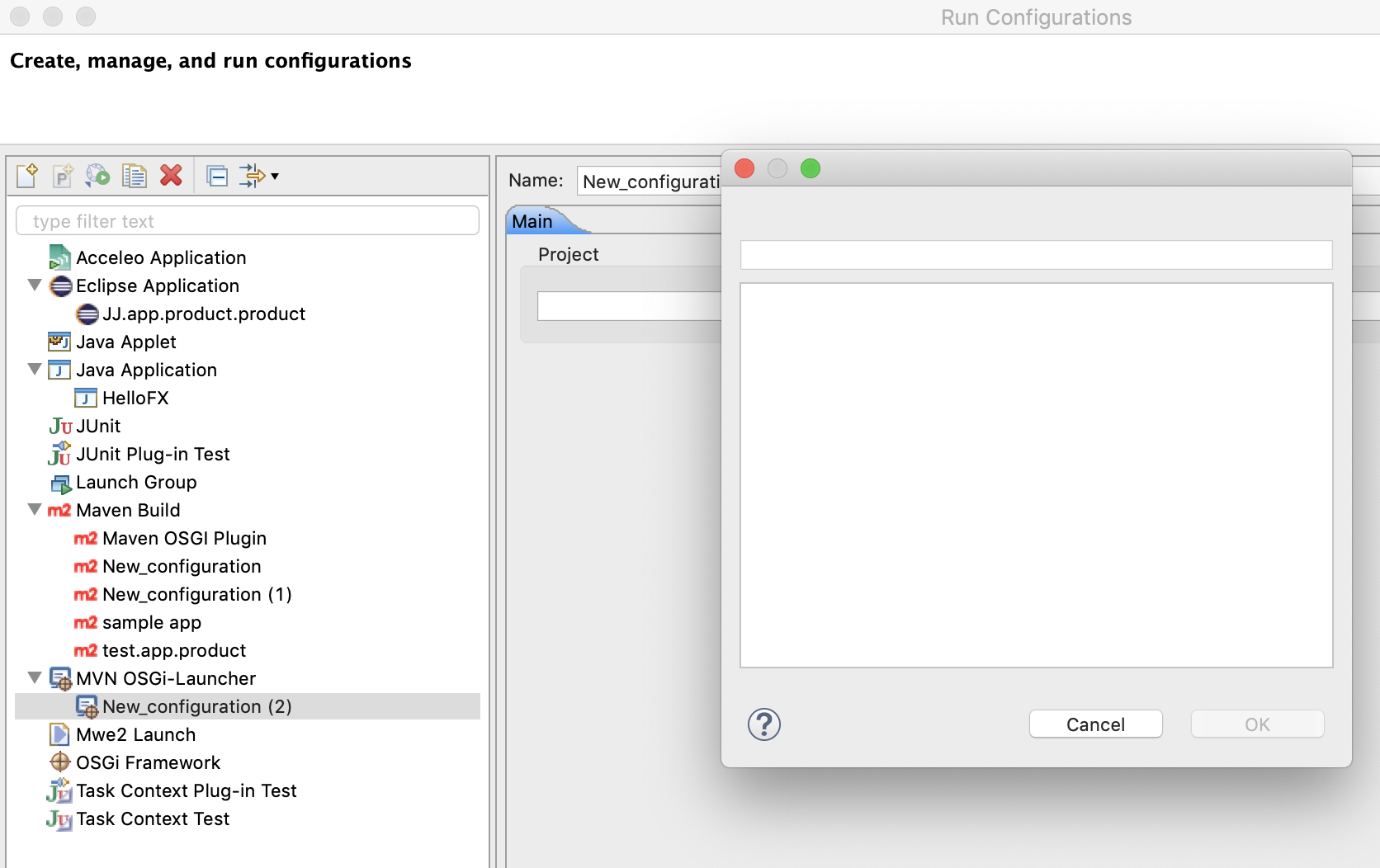This screenshot has width=1380, height=868.
Task: Collapse the MVN OSGi-Launcher node
Action: (x=35, y=678)
